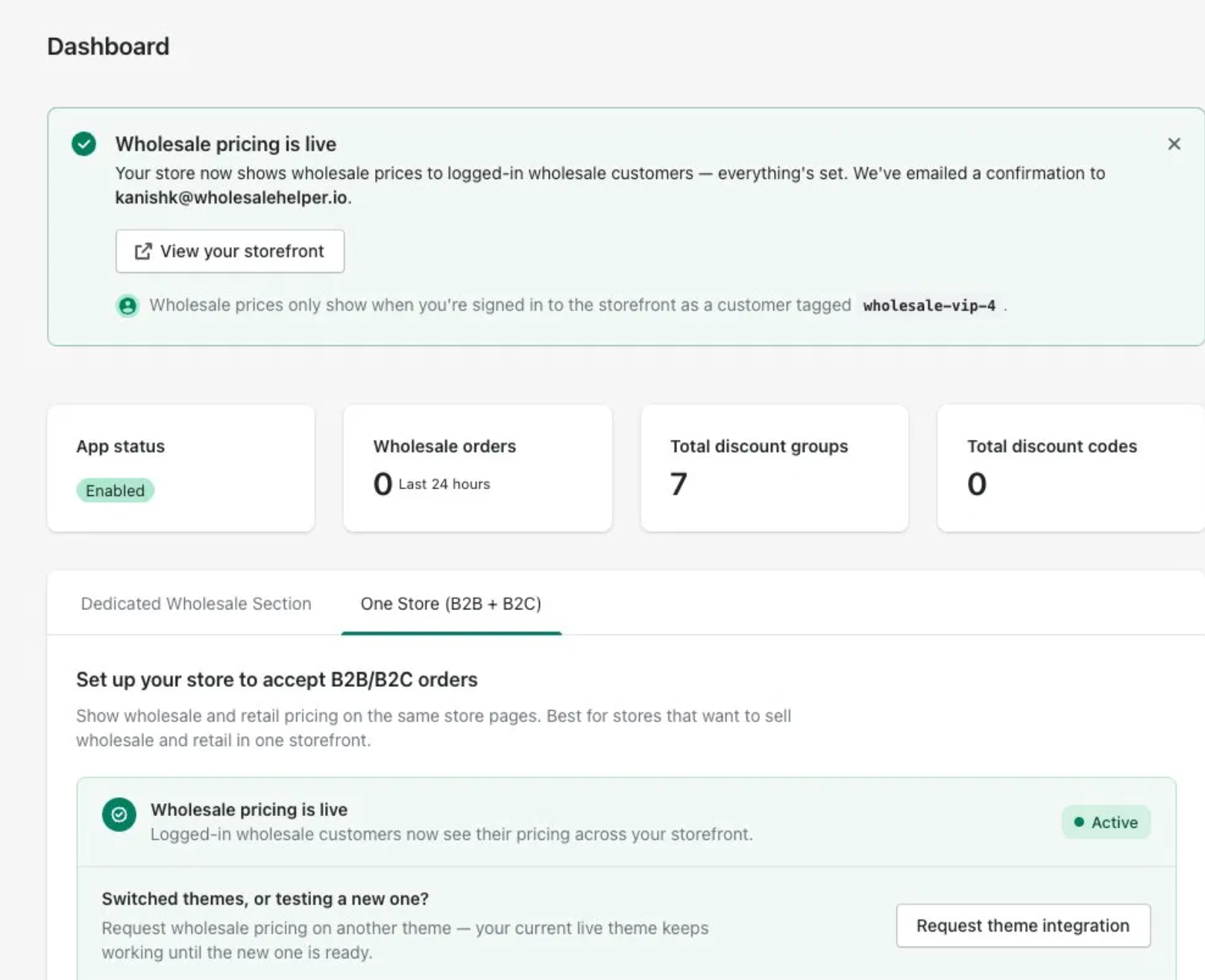1205x980 pixels.
Task: Click Total discount codes heading
Action: (x=1052, y=446)
